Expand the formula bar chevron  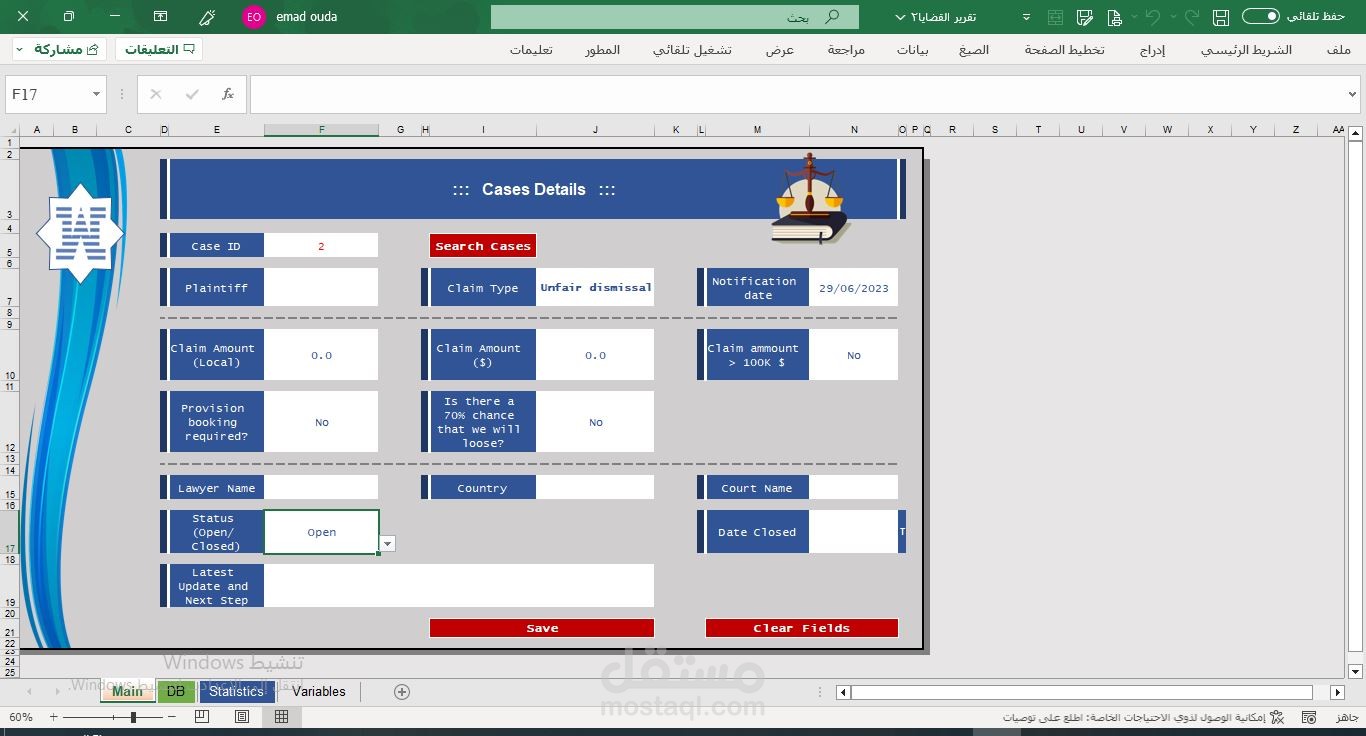pyautogui.click(x=1352, y=94)
